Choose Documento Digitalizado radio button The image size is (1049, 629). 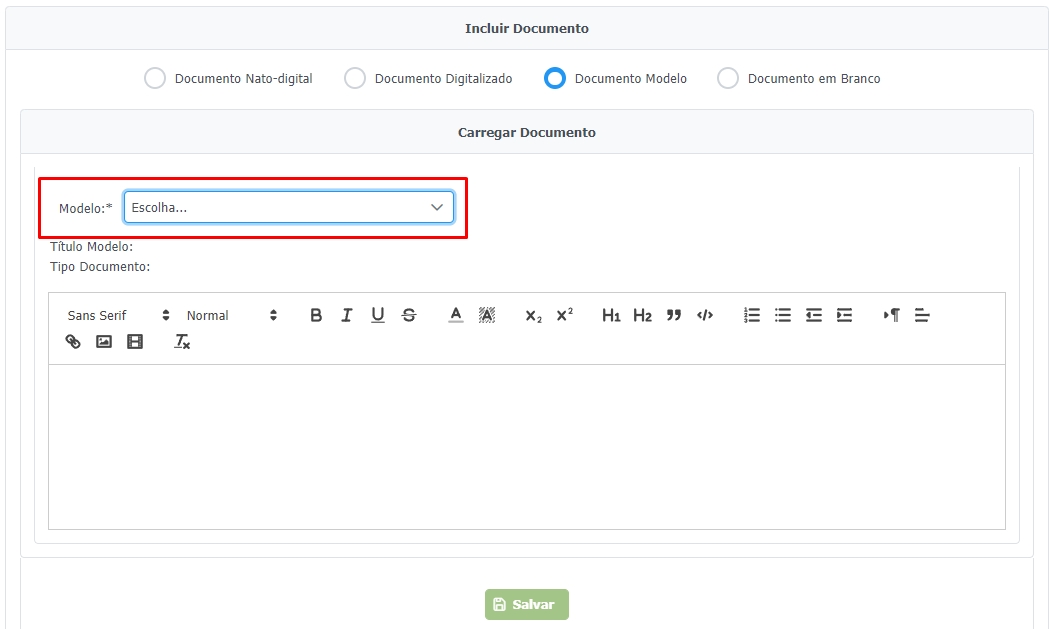click(355, 78)
